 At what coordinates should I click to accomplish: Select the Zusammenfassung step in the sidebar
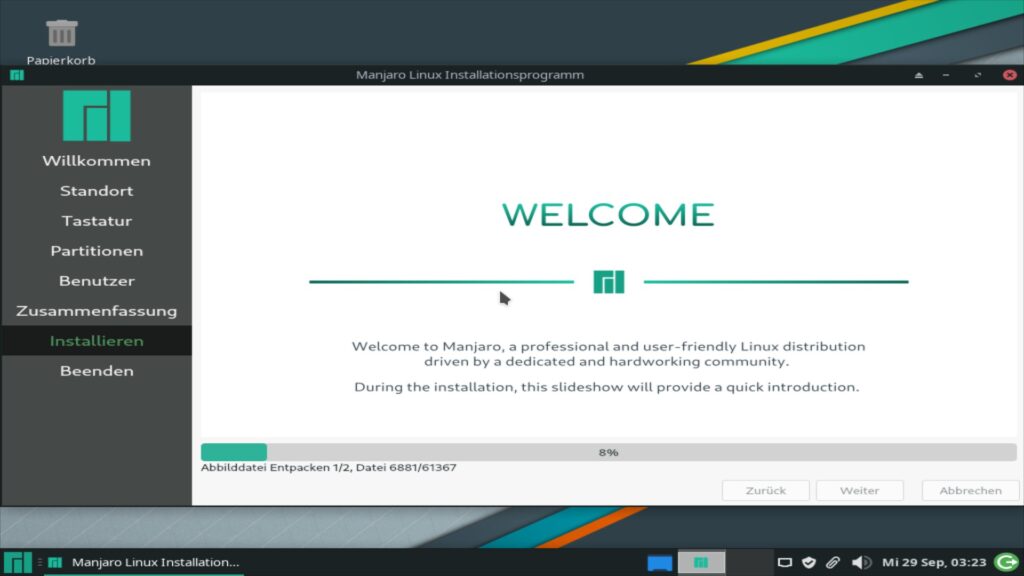pyautogui.click(x=97, y=311)
